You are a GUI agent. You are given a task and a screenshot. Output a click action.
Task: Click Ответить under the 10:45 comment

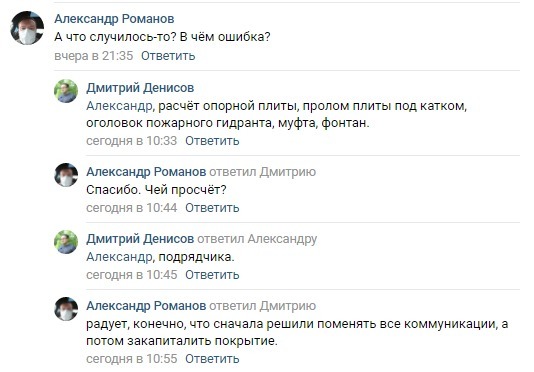click(212, 275)
